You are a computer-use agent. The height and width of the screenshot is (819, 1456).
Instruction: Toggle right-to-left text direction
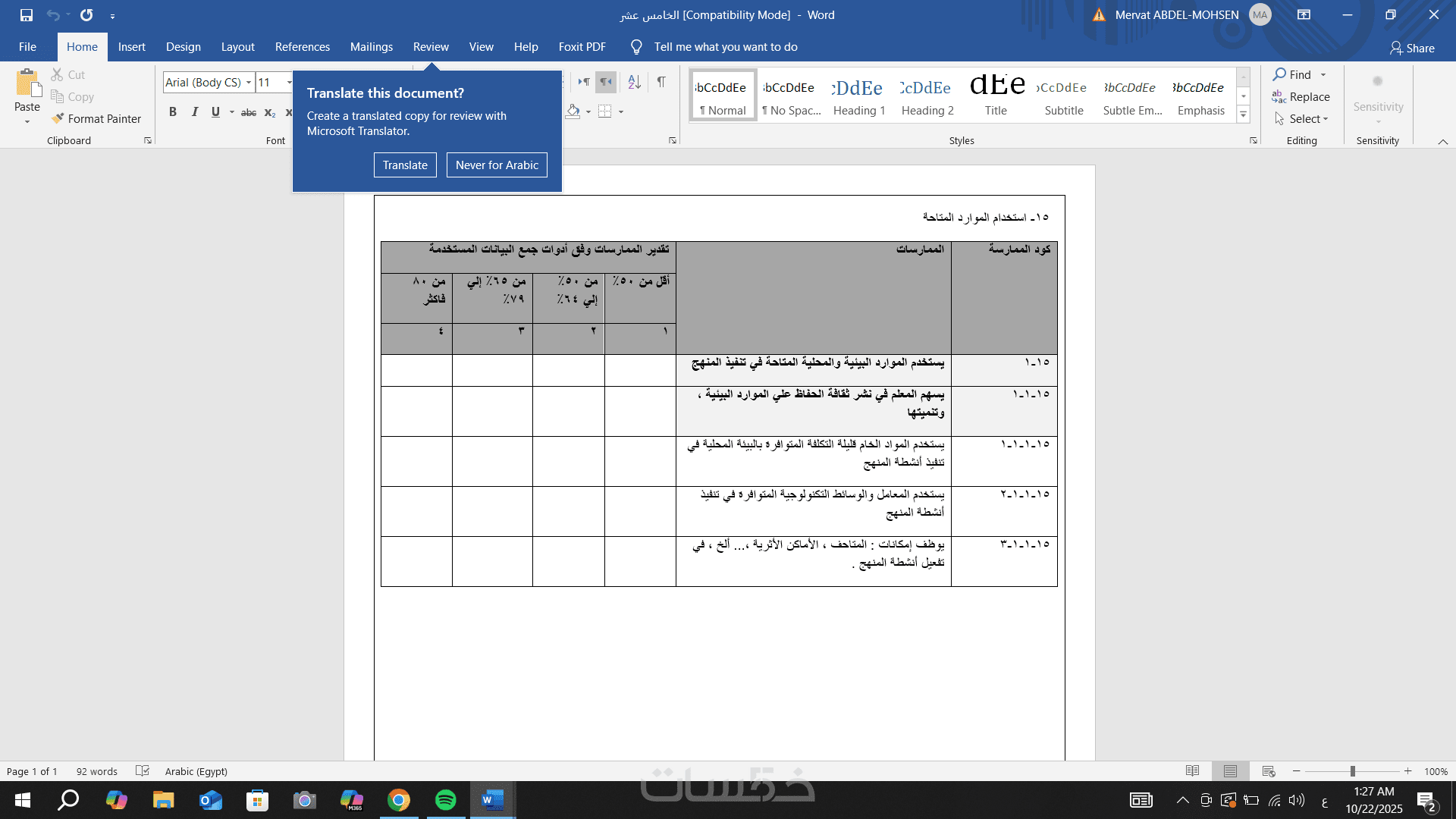point(605,82)
